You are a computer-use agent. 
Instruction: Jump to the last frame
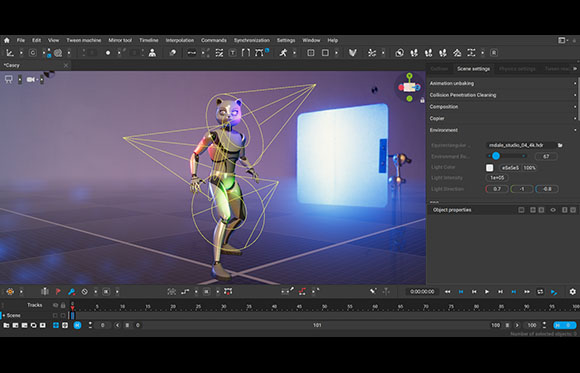[527, 292]
